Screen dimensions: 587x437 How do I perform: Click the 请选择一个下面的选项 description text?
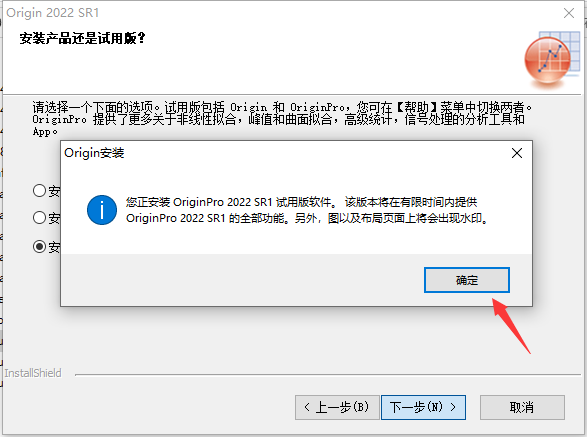(282, 119)
